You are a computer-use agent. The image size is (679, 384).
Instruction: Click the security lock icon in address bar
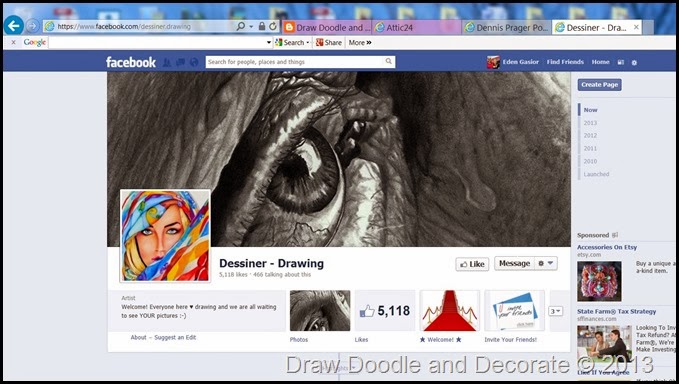262,26
